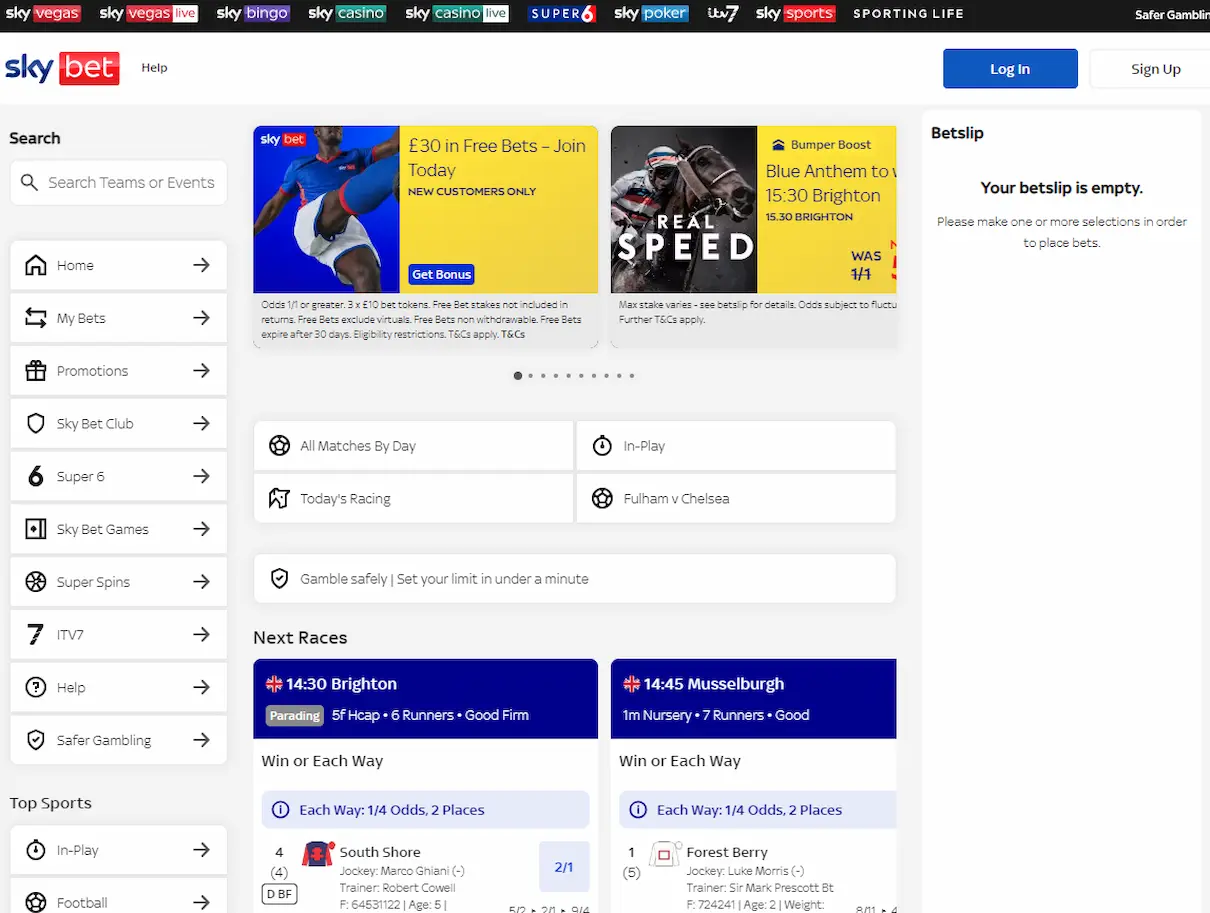The width and height of the screenshot is (1210, 913).
Task: Select South Shore 2/1 odds button
Action: pos(564,867)
